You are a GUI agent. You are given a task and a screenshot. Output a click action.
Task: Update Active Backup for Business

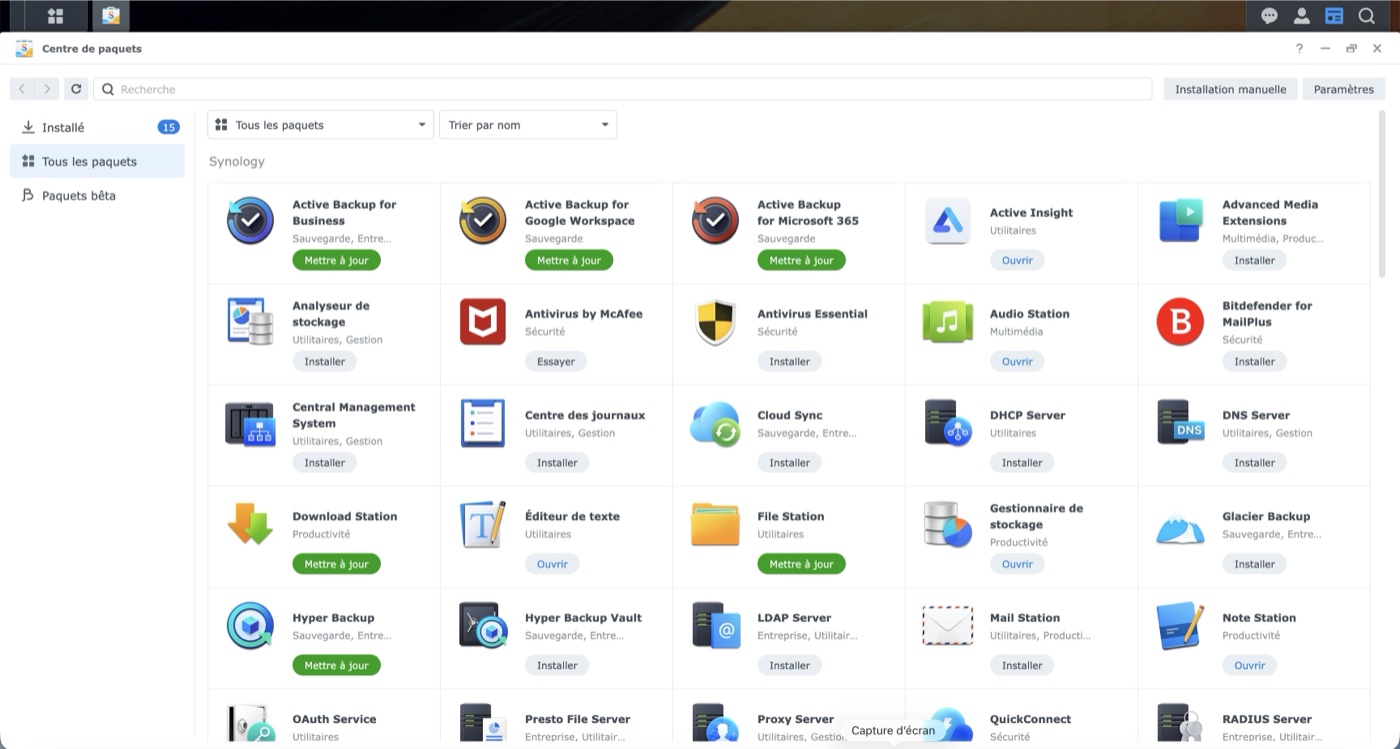point(336,260)
